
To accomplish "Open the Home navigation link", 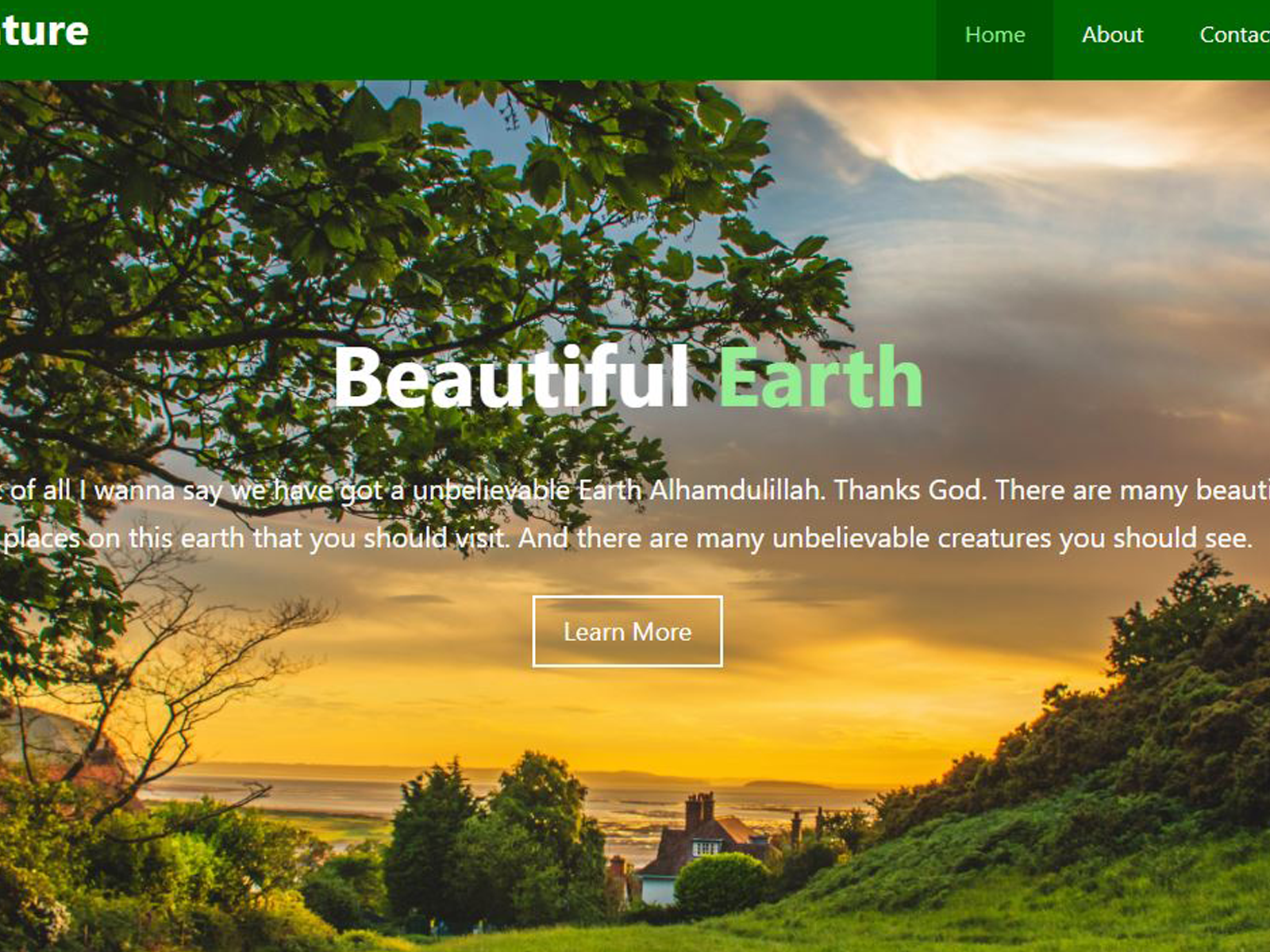I will point(995,35).
